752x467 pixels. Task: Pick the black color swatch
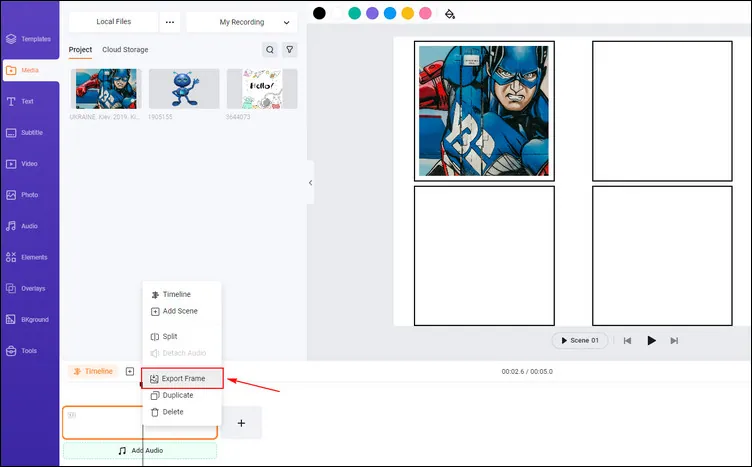click(319, 13)
